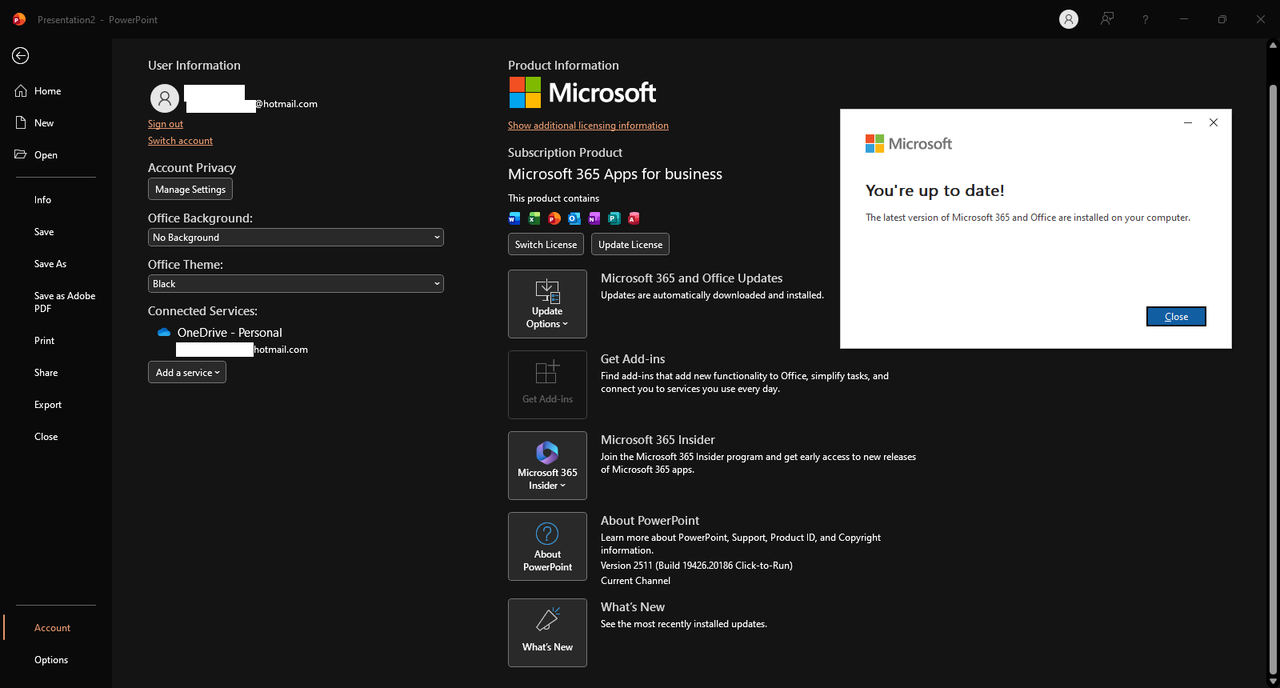
Task: Click the OneDrive cloud icon
Action: (164, 332)
